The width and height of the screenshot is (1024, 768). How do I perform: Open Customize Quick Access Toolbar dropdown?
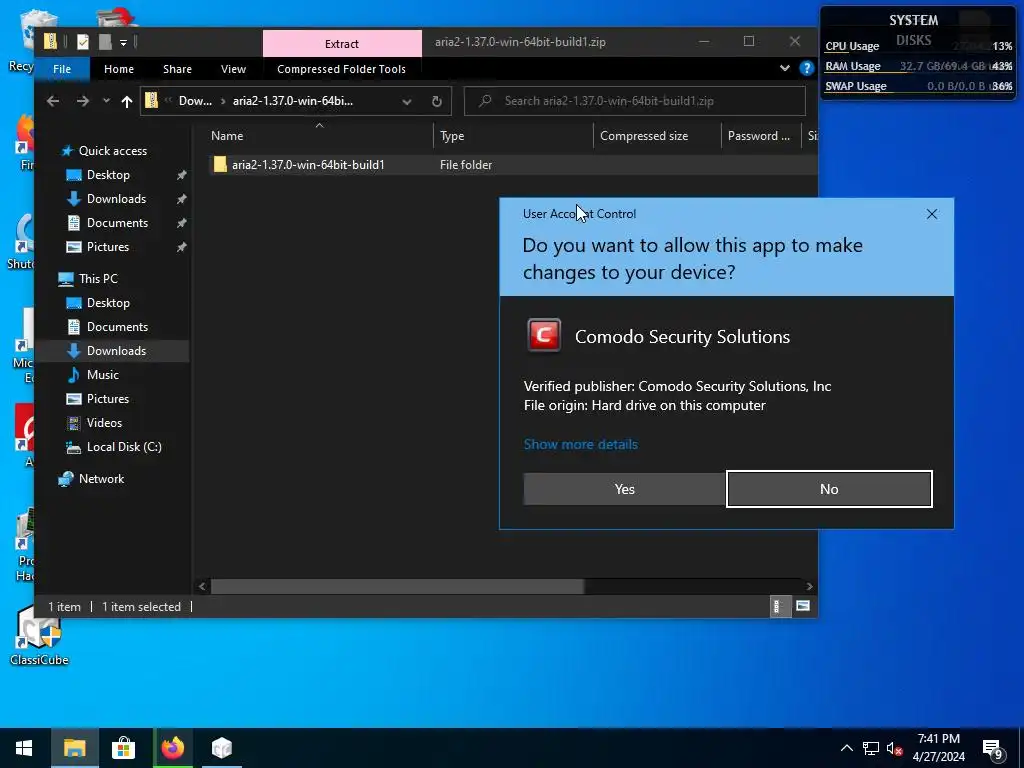coord(123,42)
